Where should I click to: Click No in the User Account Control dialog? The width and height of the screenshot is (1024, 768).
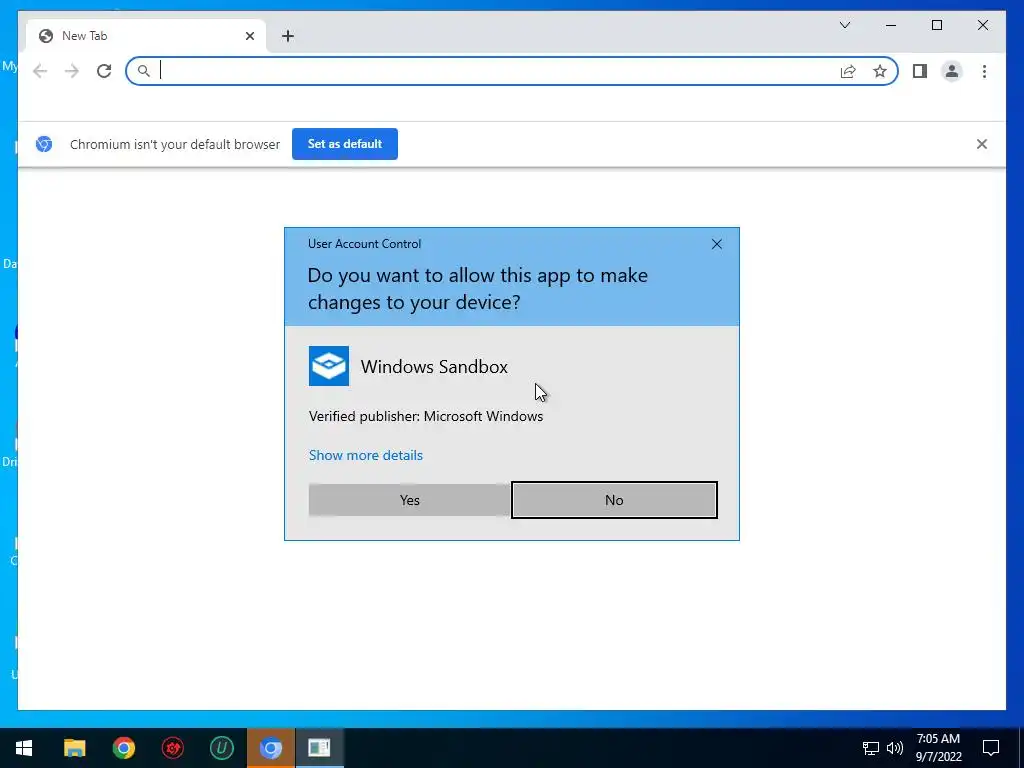point(614,500)
